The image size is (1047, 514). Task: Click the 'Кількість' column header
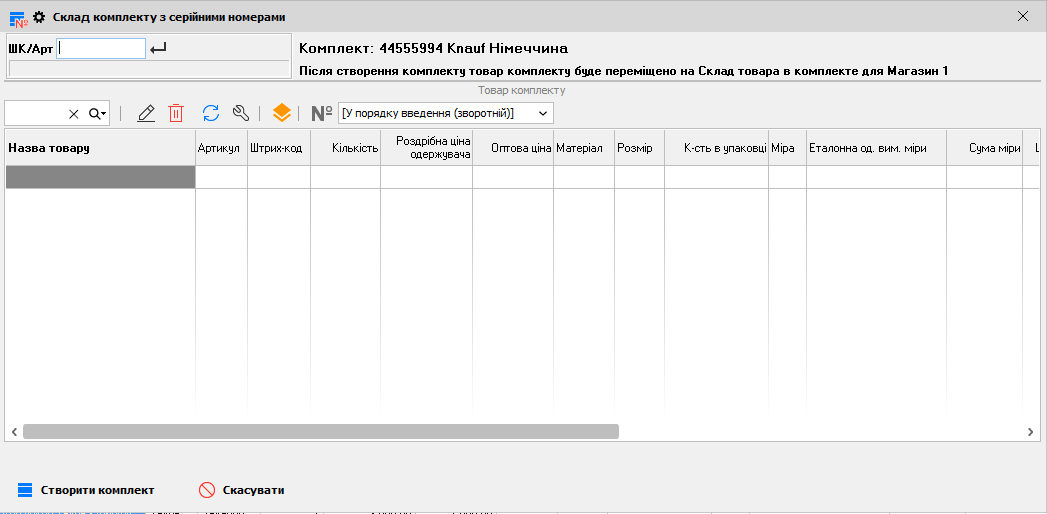[345, 148]
